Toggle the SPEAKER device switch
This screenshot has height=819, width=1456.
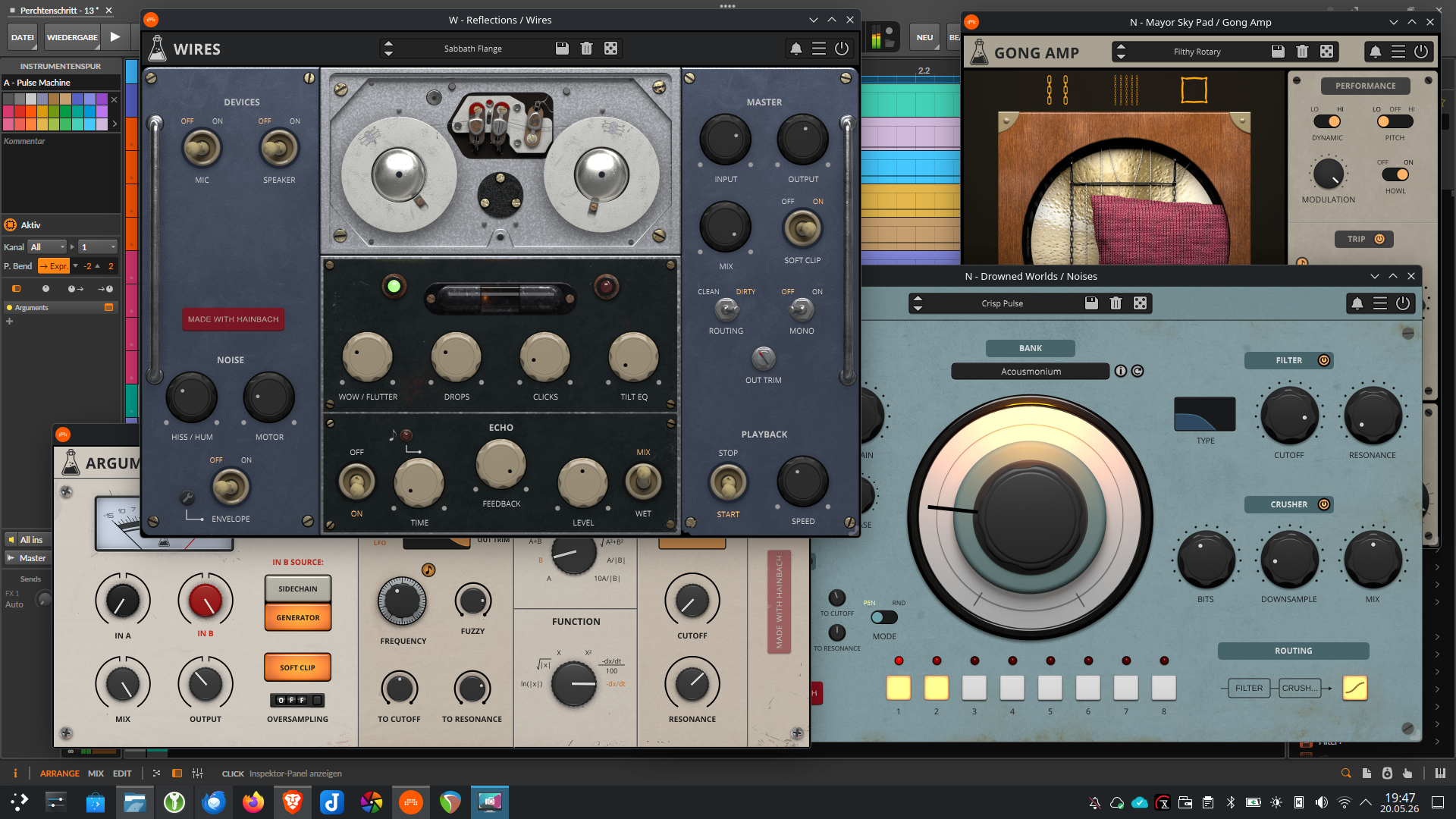tap(279, 148)
